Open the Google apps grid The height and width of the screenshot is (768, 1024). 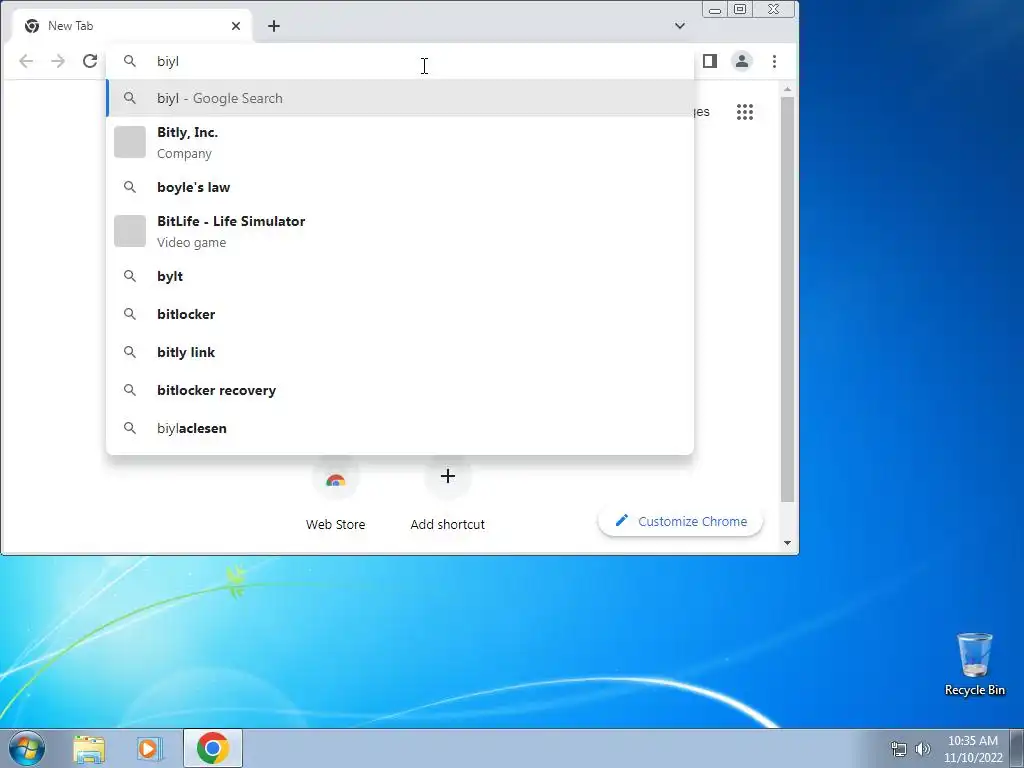pos(745,112)
